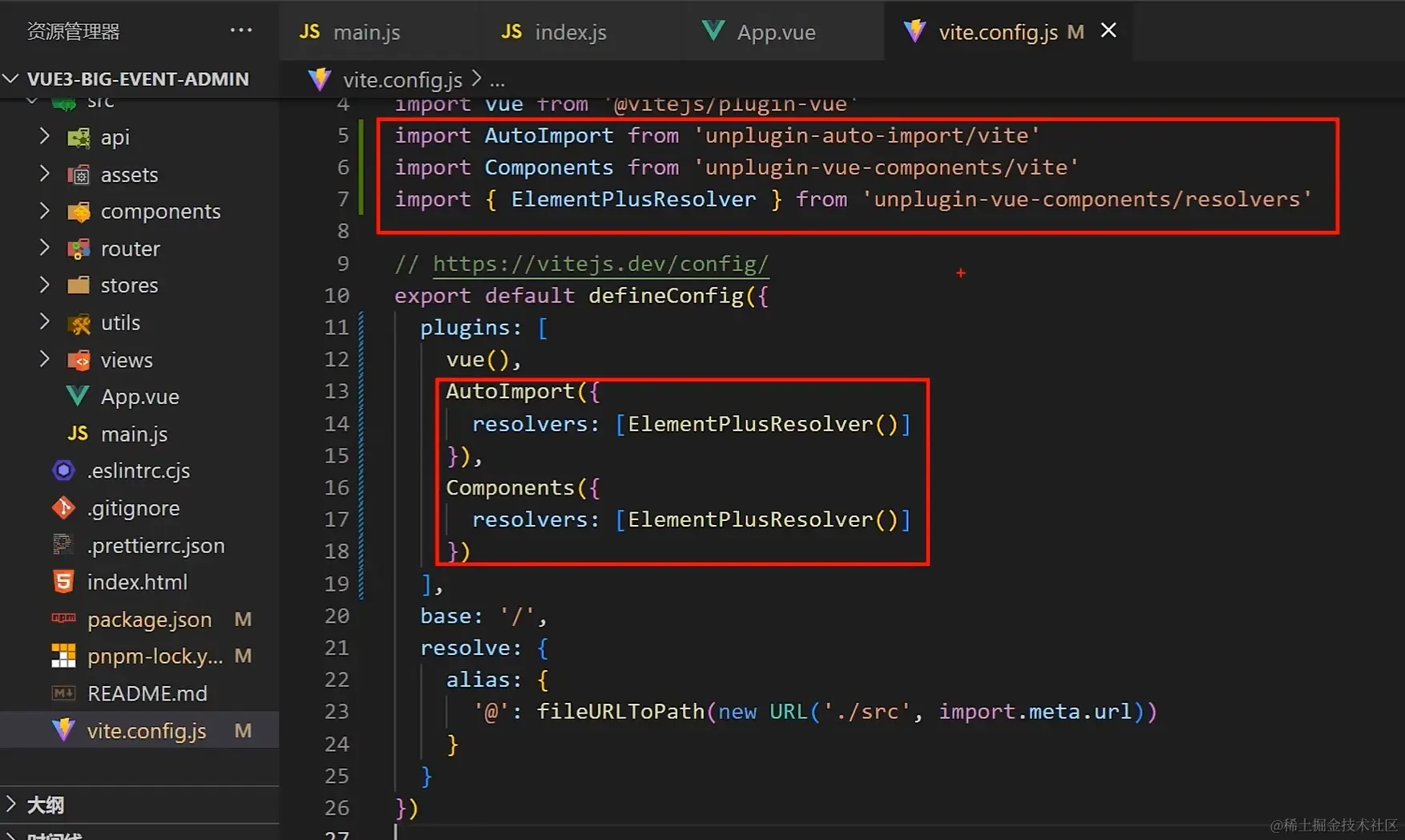Screen dimensions: 1405x840
Task: Switch to the index.js editor tab
Action: 582,31
